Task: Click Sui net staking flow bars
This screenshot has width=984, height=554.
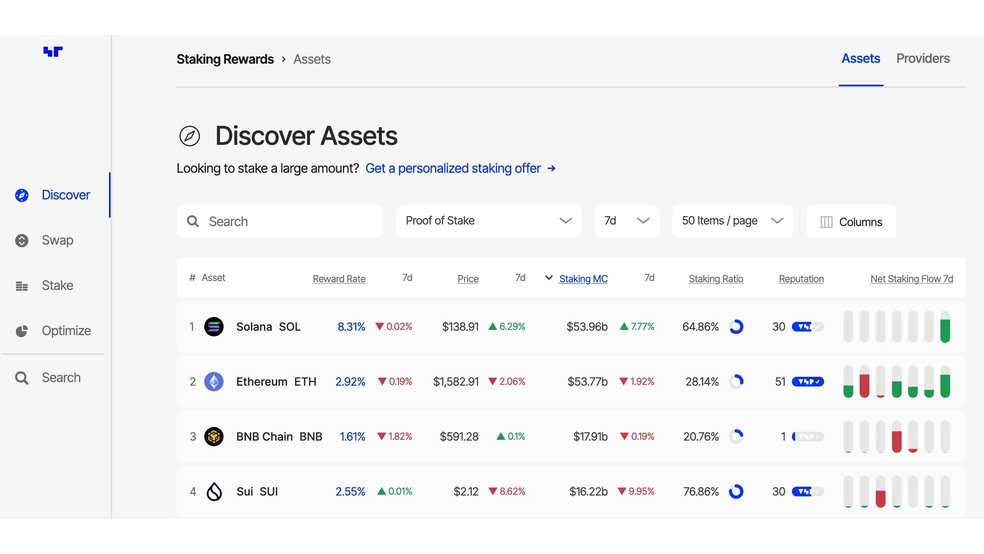Action: [x=897, y=491]
